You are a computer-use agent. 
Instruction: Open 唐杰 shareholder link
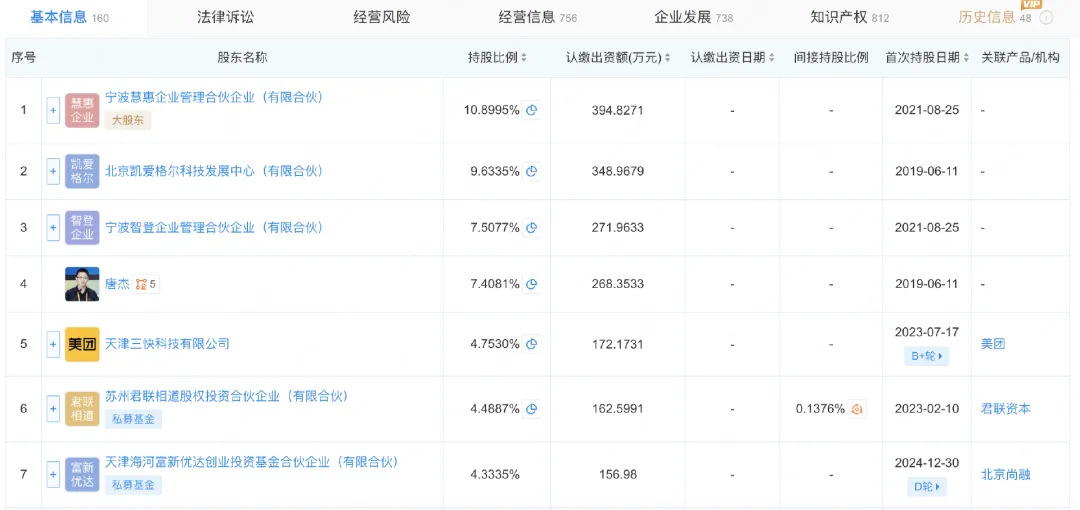[x=116, y=284]
